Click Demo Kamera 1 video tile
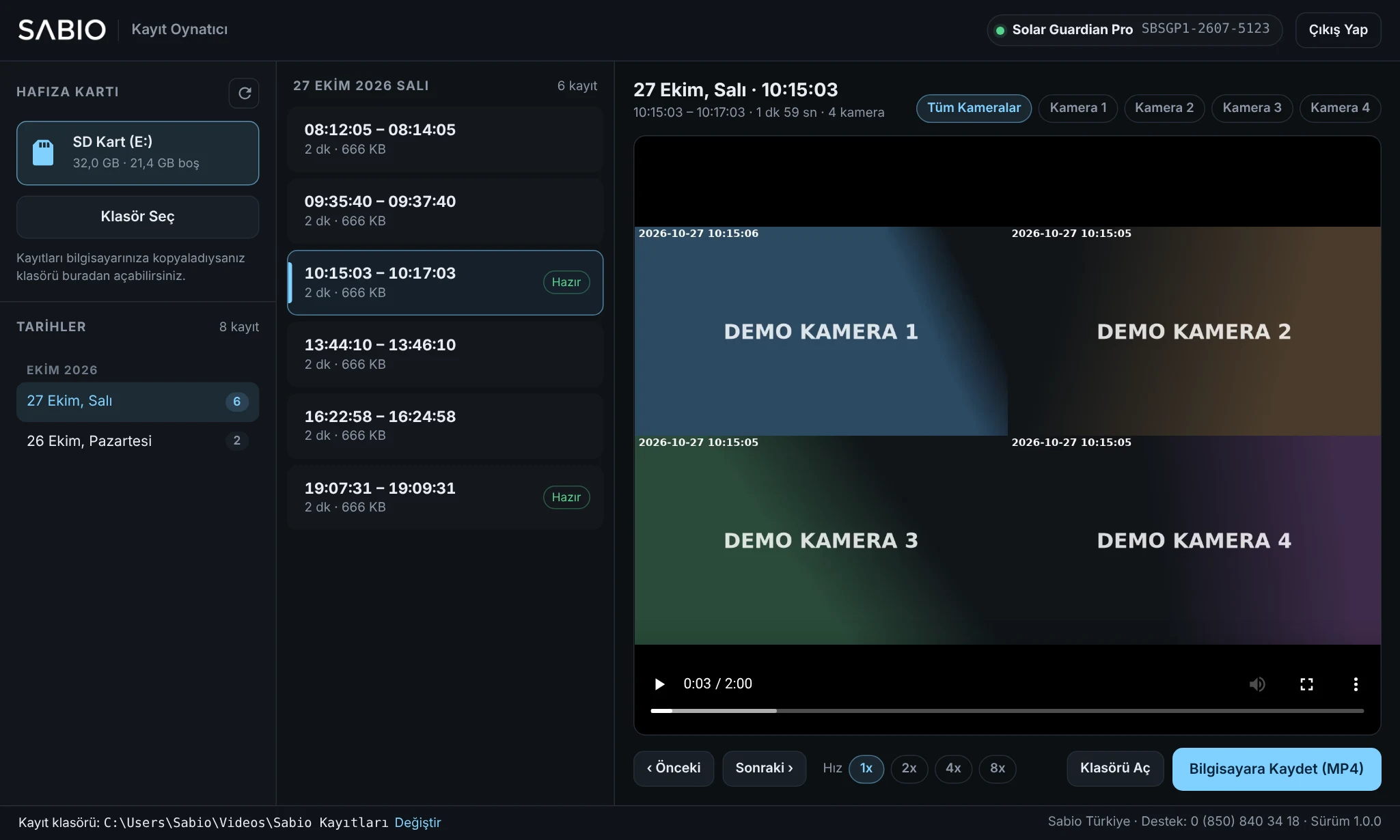The height and width of the screenshot is (840, 1400). [x=821, y=331]
